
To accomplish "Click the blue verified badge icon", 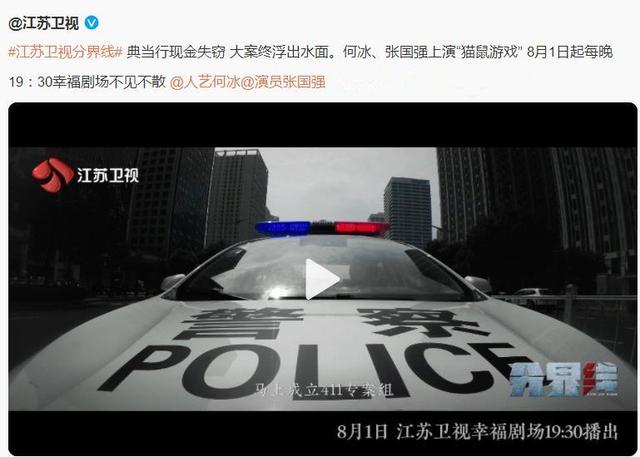I will pos(91,22).
